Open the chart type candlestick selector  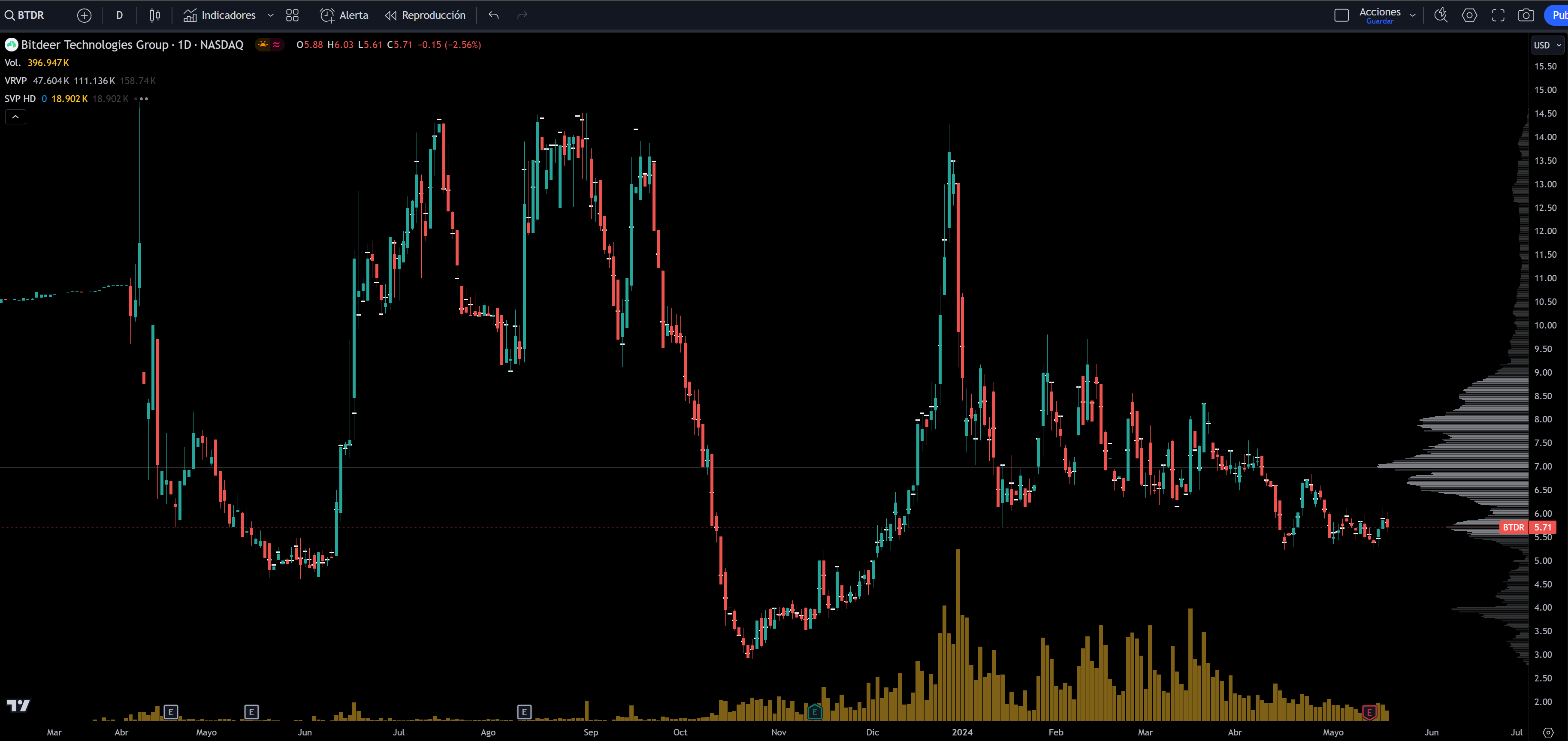click(155, 15)
